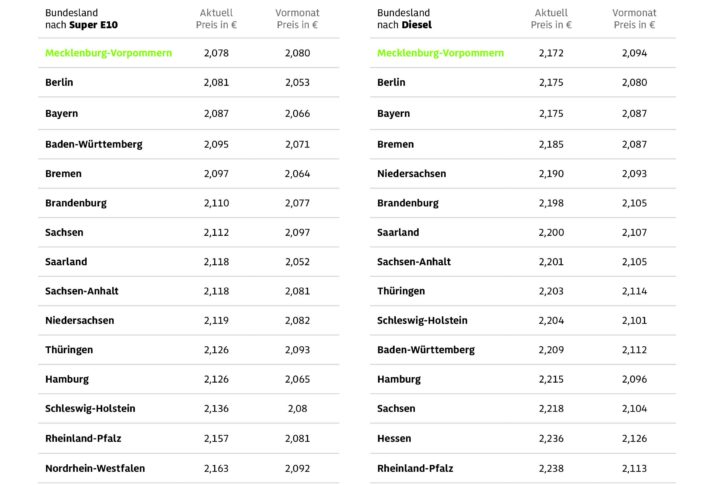Select Nordrhein-Westfalen row

point(188,468)
